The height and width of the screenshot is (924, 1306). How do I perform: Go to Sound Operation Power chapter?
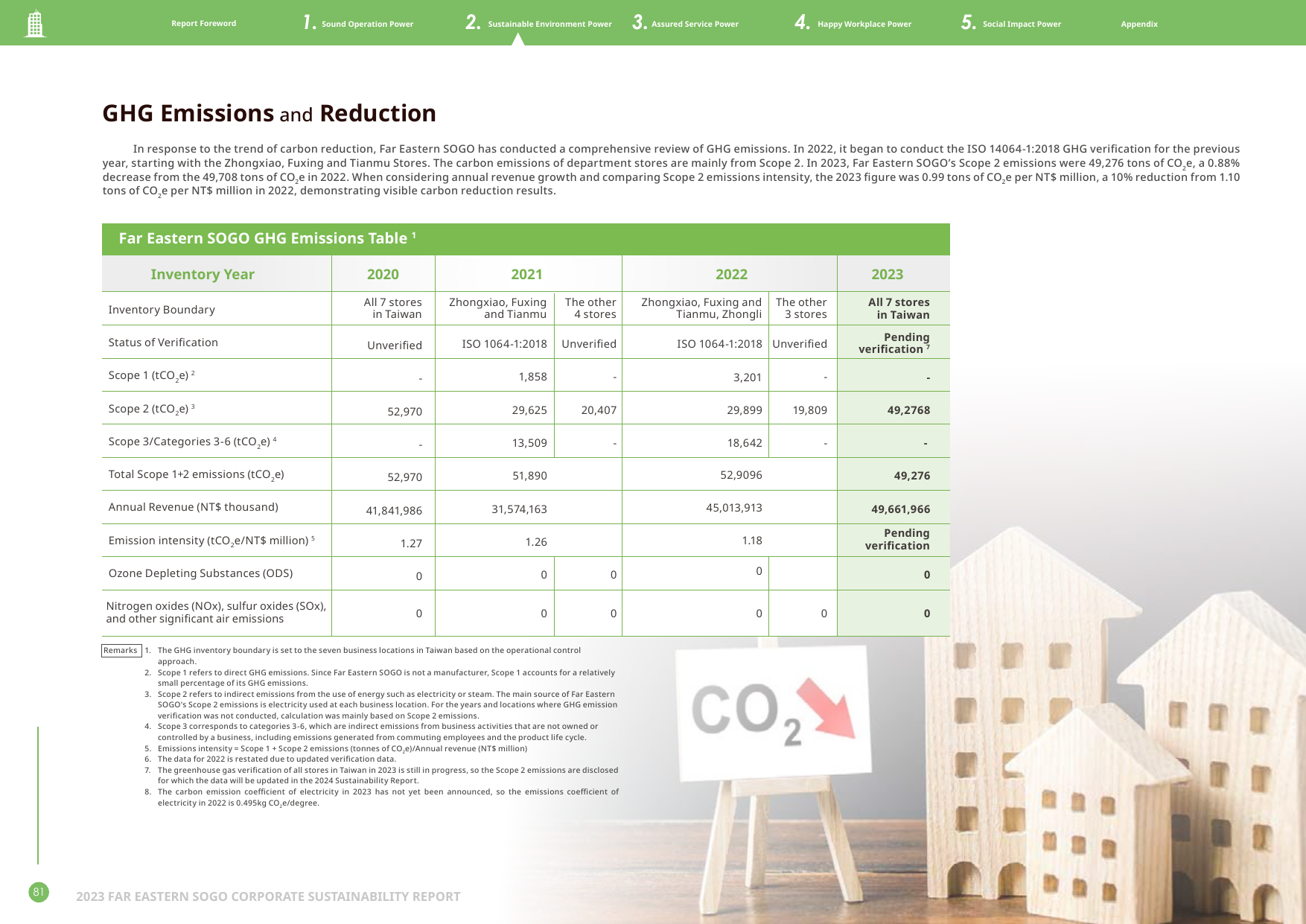pos(358,23)
